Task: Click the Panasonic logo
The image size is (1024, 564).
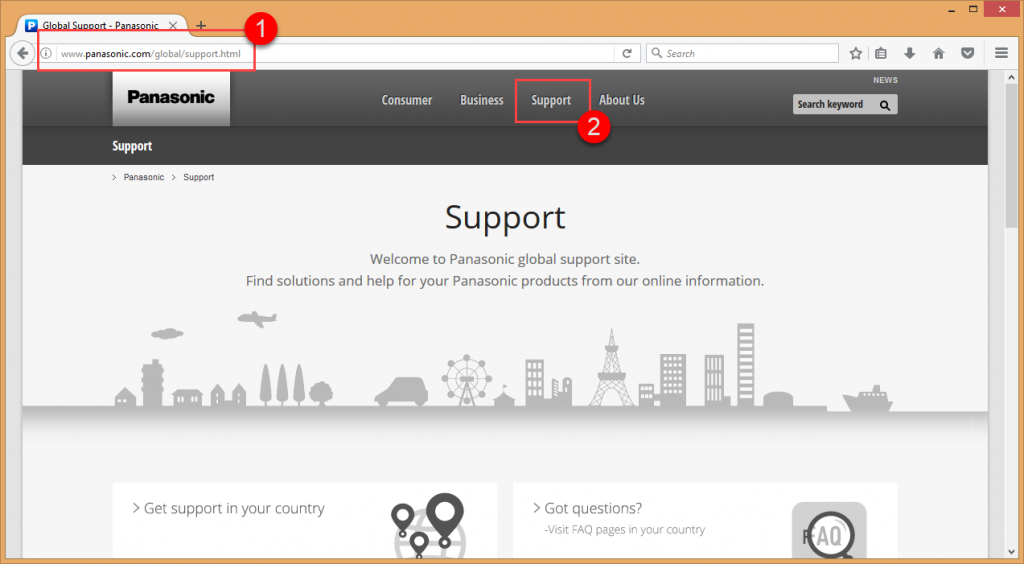Action: coord(171,98)
